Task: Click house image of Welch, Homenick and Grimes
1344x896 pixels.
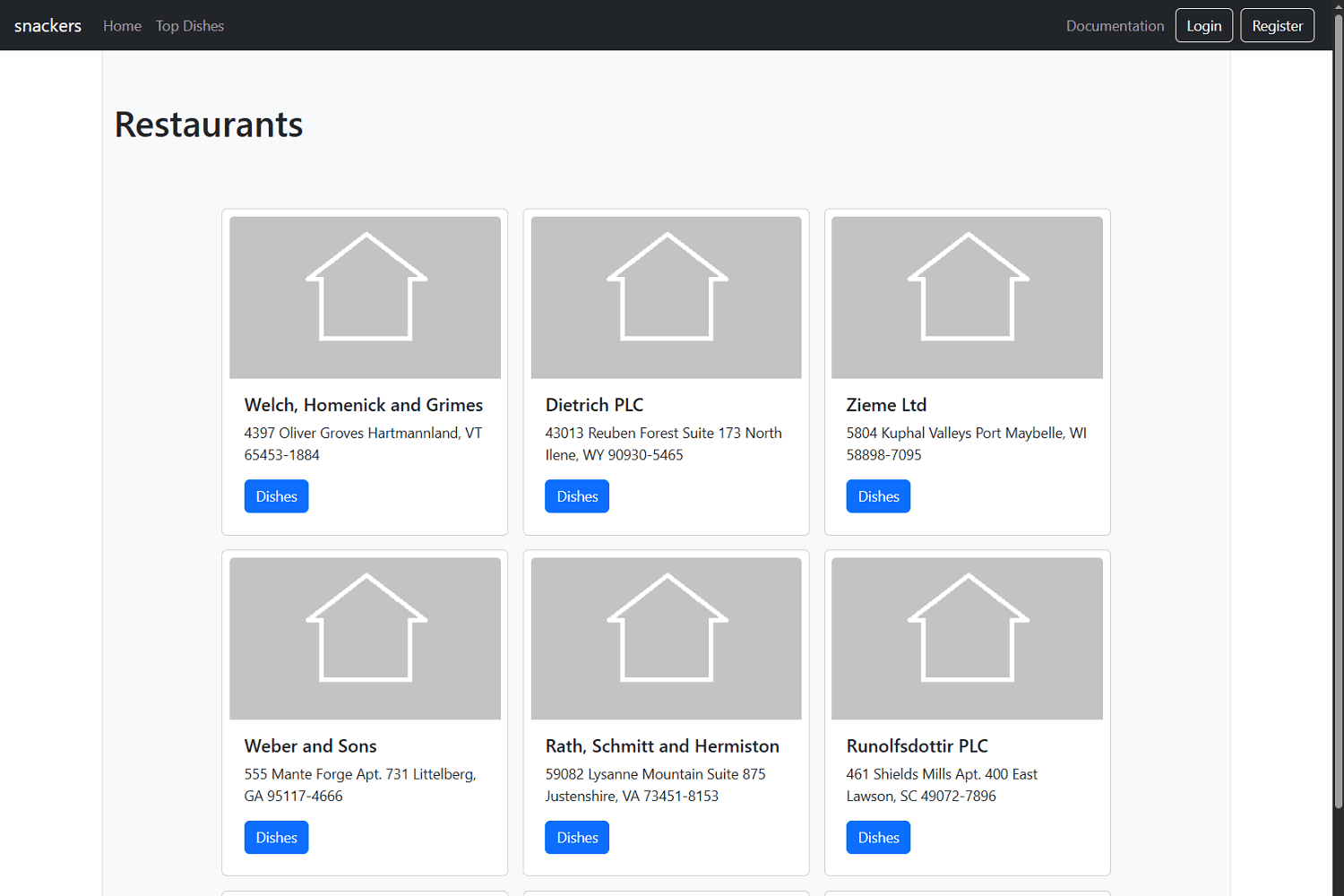Action: pyautogui.click(x=365, y=297)
